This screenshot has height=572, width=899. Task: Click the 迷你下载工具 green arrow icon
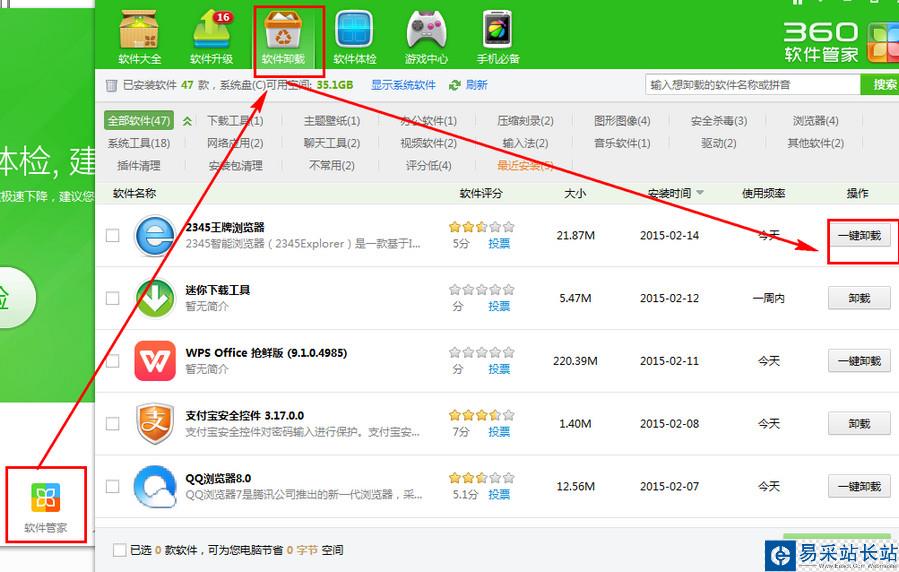pos(155,298)
